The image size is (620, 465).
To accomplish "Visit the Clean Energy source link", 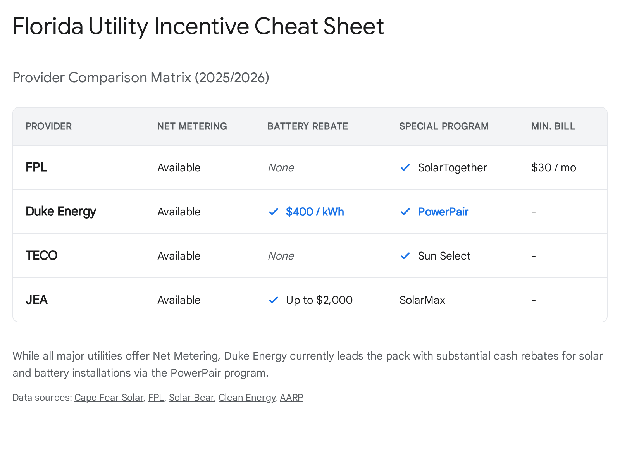I will click(247, 398).
